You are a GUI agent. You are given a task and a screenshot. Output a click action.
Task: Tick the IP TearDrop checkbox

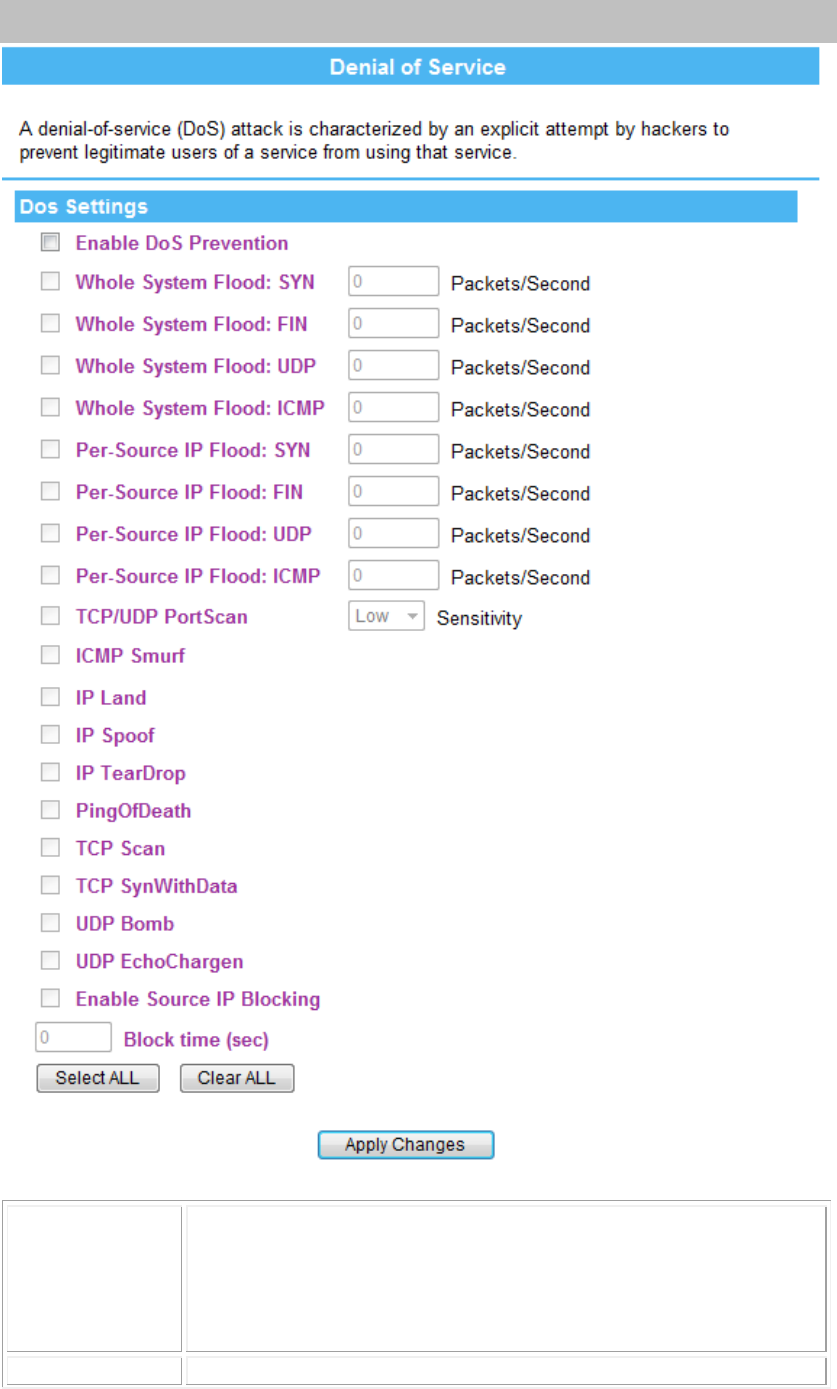pyautogui.click(x=50, y=773)
